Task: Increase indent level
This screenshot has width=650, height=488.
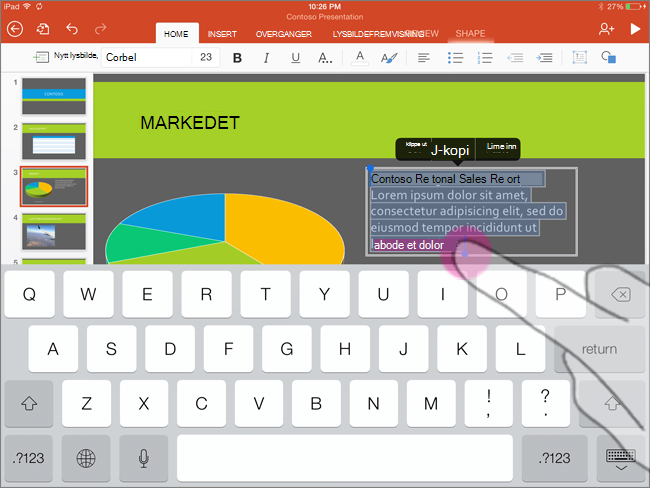Action: (544, 58)
